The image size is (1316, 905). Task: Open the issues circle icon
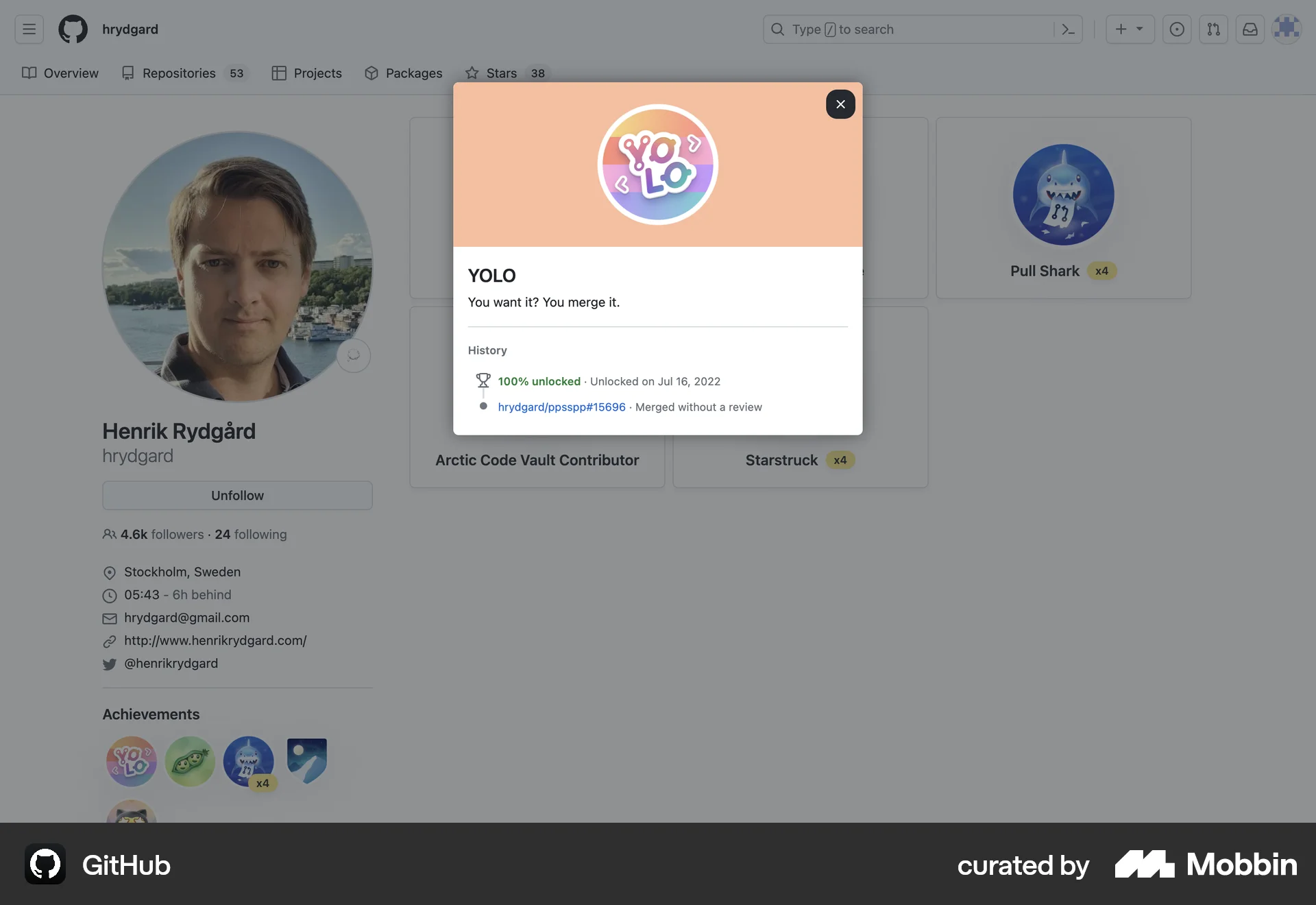pyautogui.click(x=1177, y=29)
